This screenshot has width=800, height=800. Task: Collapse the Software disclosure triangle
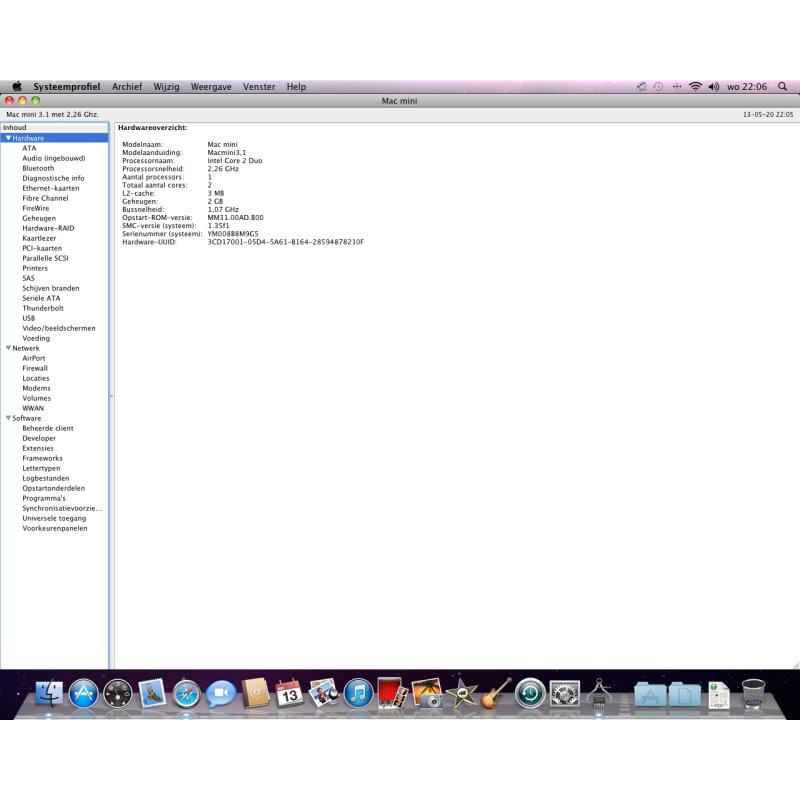tap(8, 418)
